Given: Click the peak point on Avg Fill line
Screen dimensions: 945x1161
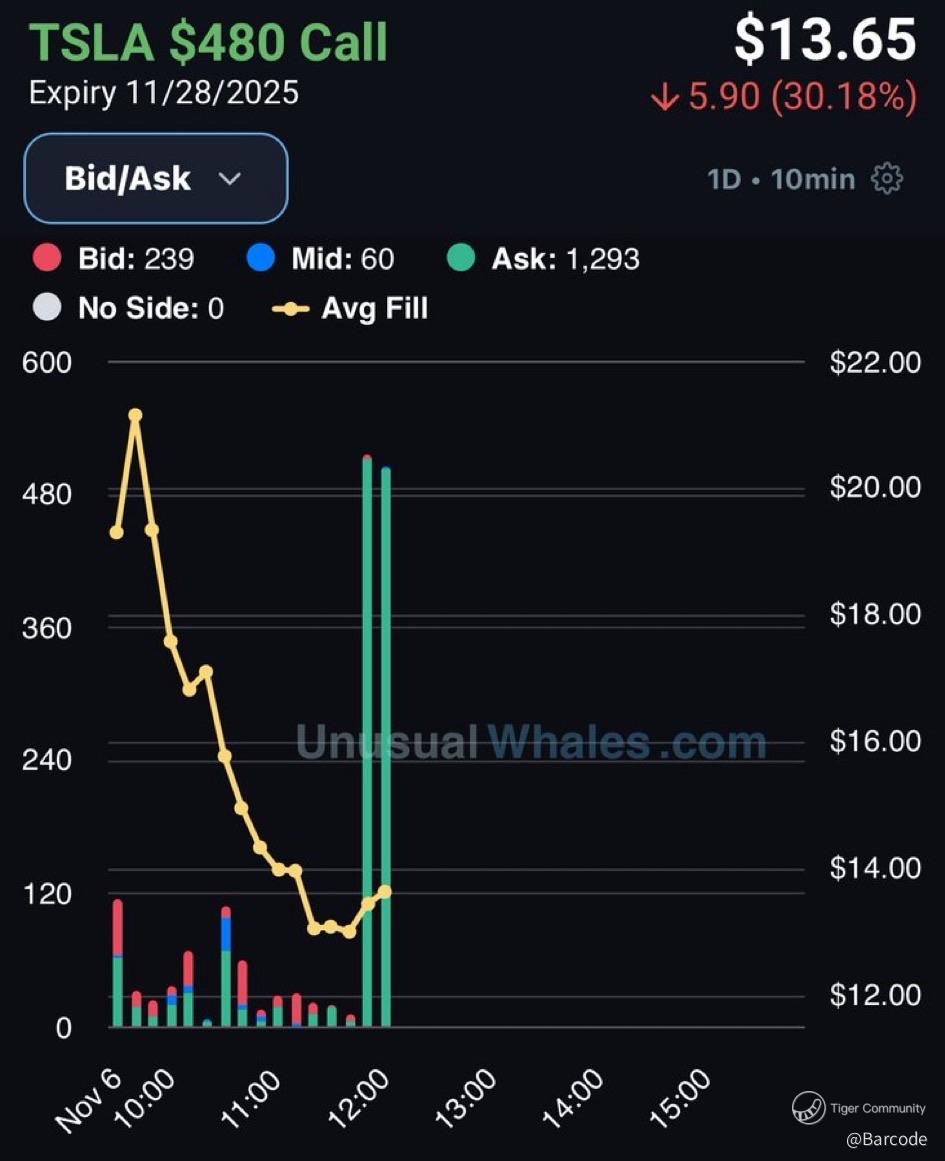Looking at the screenshot, I should point(135,415).
